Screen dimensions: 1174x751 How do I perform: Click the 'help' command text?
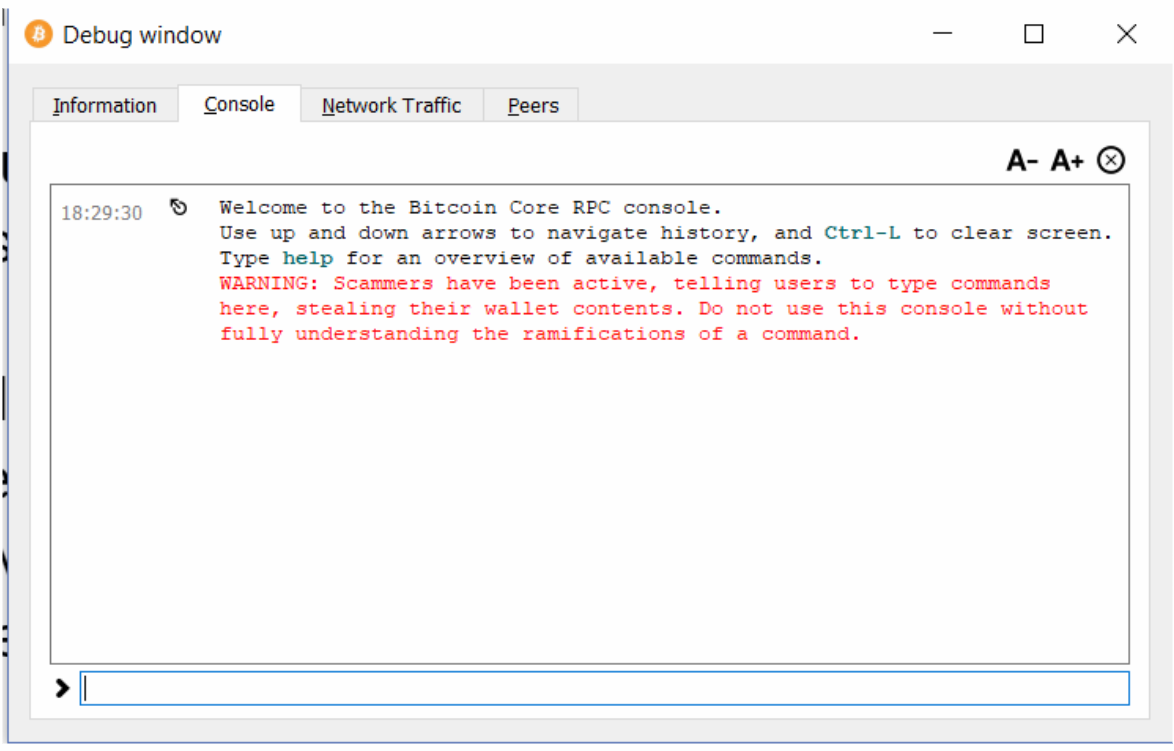pyautogui.click(x=308, y=258)
